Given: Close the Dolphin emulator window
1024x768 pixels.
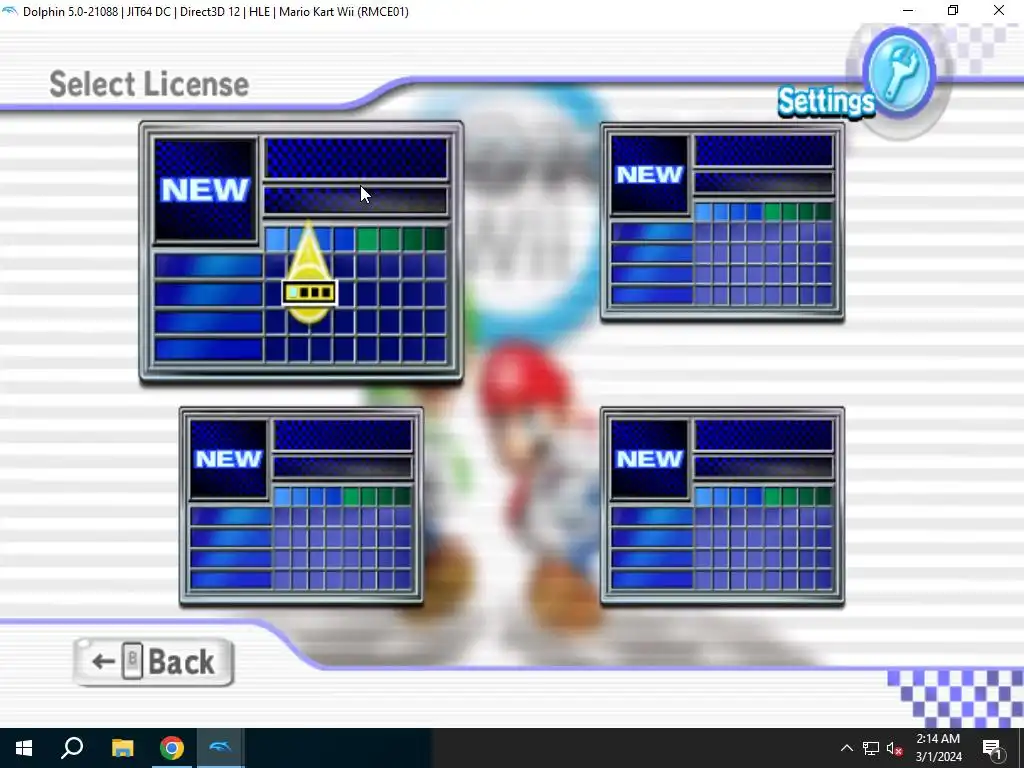Looking at the screenshot, I should pos(999,10).
